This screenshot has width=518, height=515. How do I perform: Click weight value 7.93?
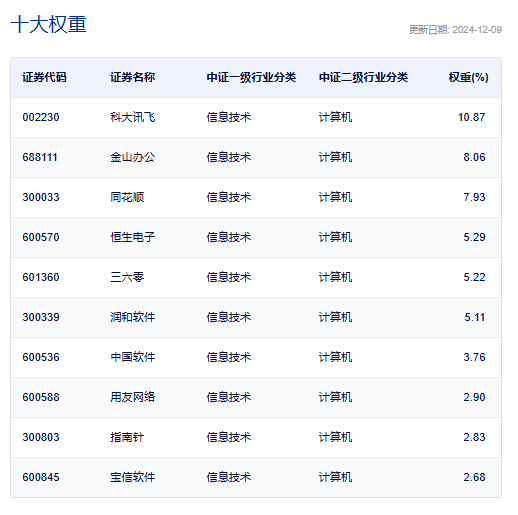click(474, 197)
